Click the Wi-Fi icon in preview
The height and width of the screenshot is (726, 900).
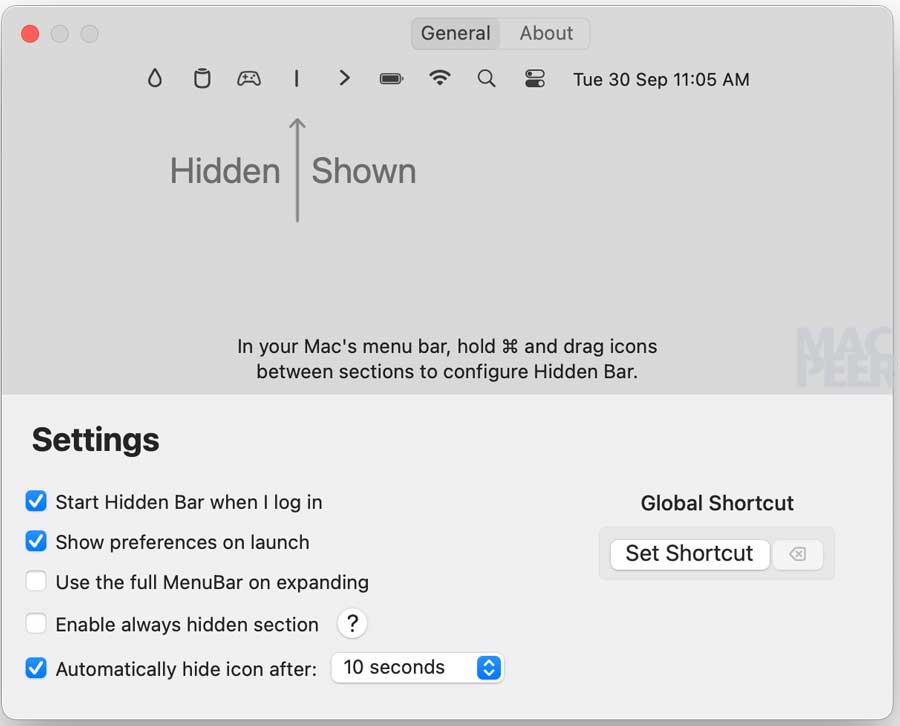click(x=439, y=79)
